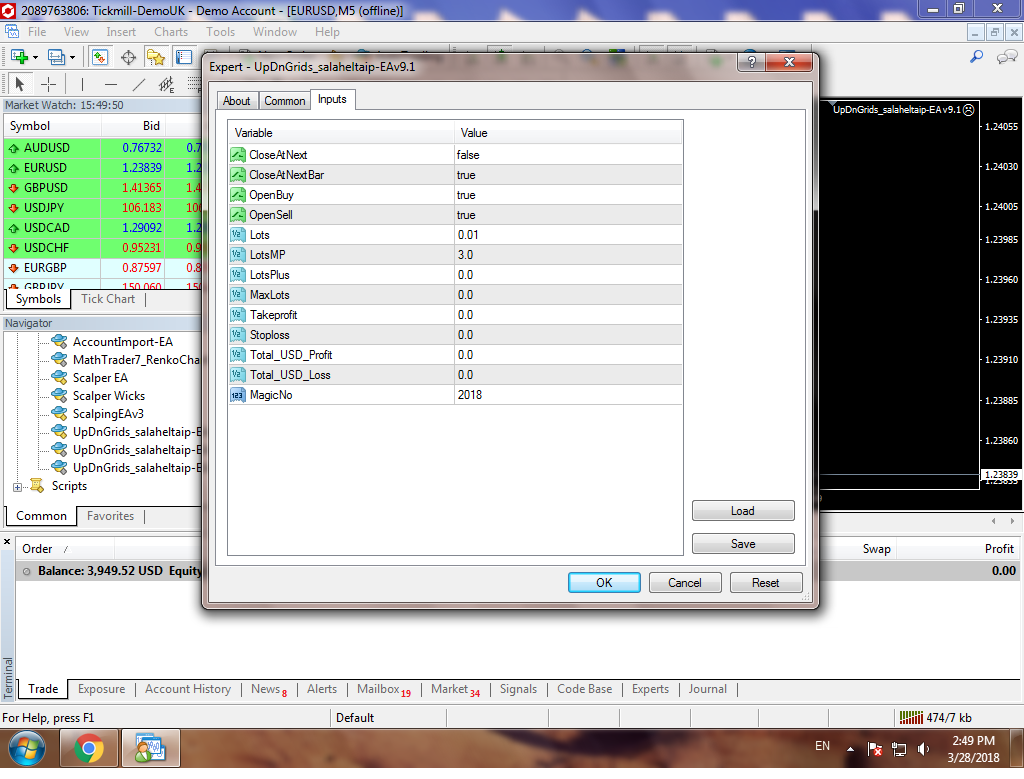This screenshot has width=1024, height=779.
Task: Click the Save button
Action: tap(743, 543)
